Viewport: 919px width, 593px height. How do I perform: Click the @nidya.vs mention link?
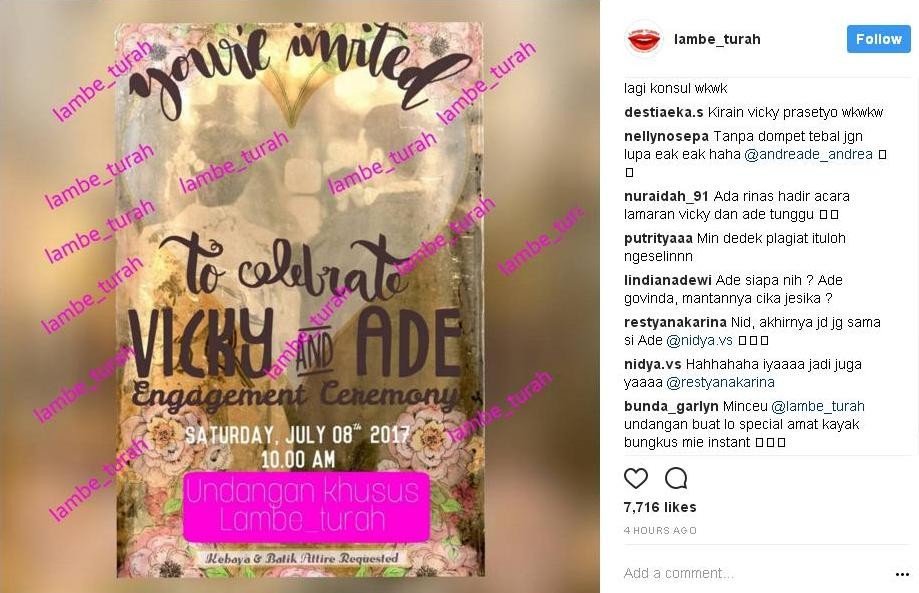699,340
